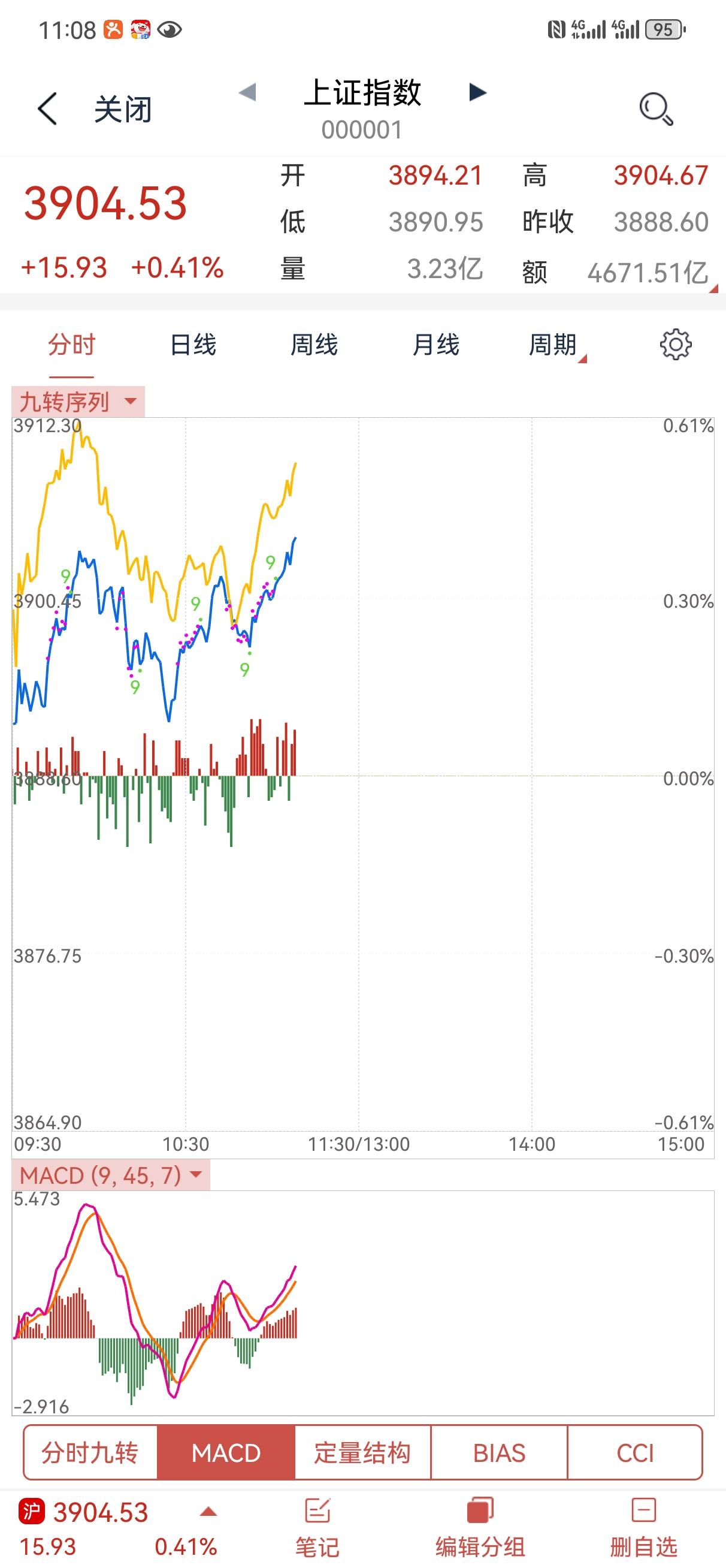
Task: Select the CCI indicator option
Action: click(635, 1453)
